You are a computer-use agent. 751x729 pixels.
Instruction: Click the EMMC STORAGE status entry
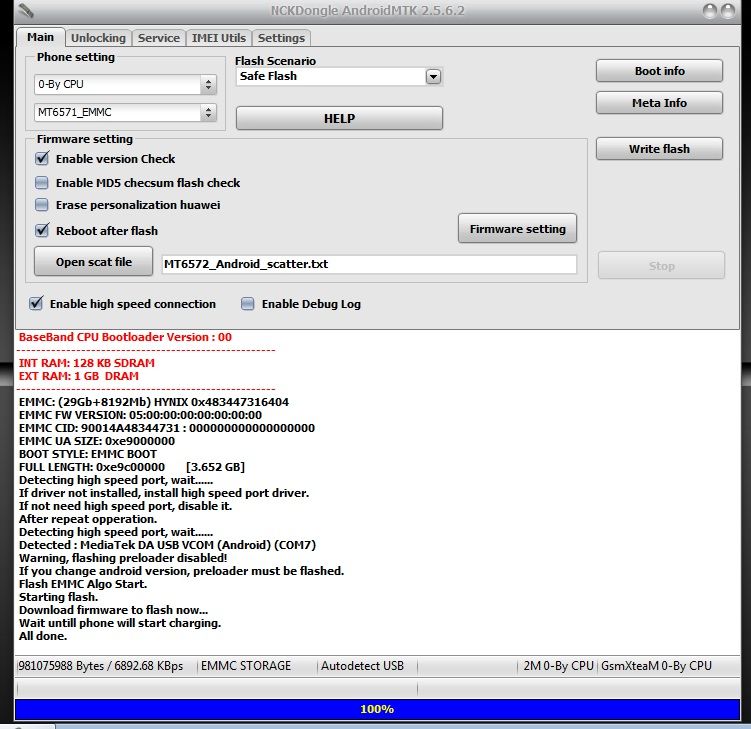(246, 666)
